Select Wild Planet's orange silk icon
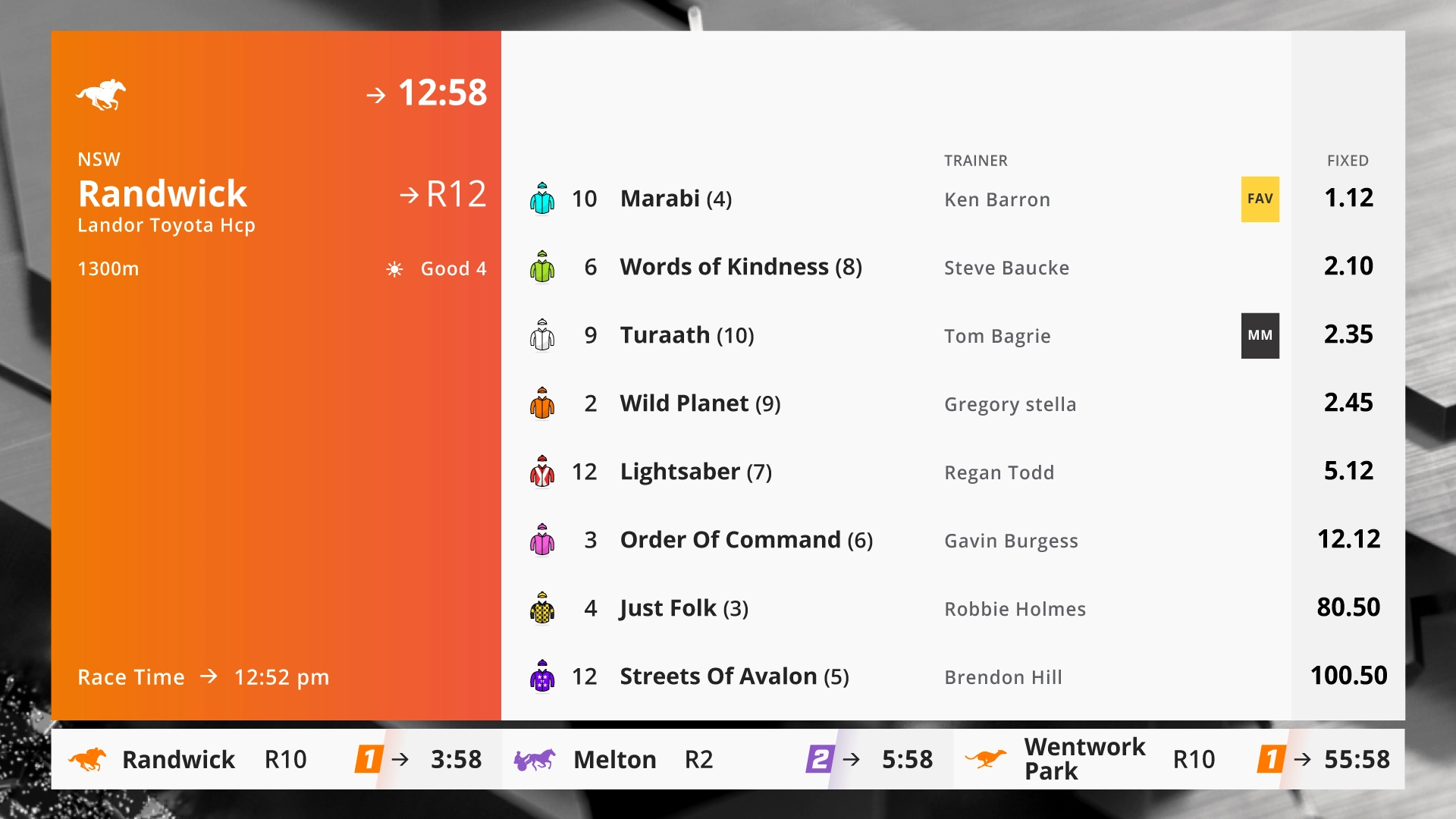This screenshot has height=819, width=1456. (x=542, y=403)
